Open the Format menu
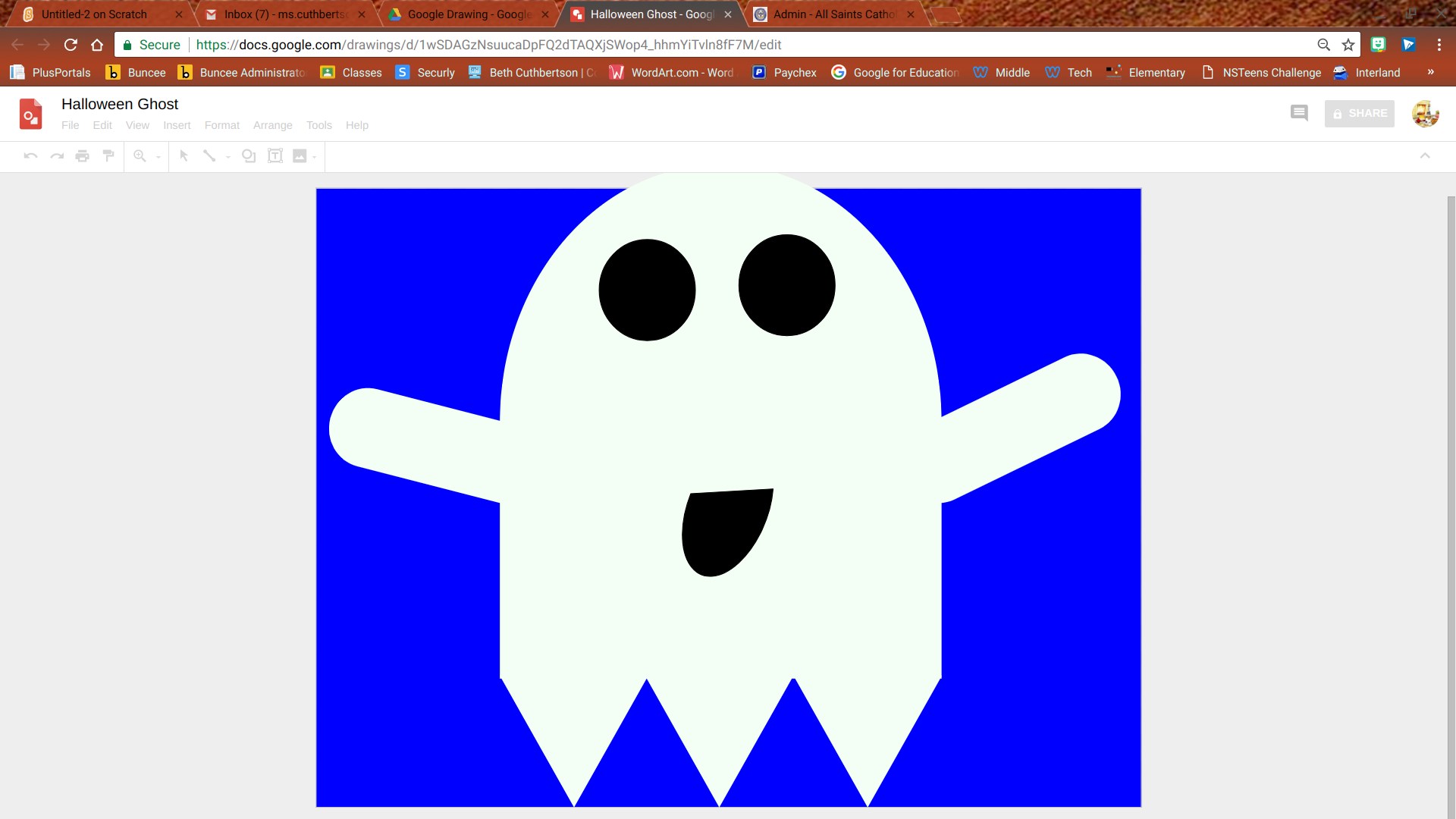The image size is (1456, 819). pos(221,125)
